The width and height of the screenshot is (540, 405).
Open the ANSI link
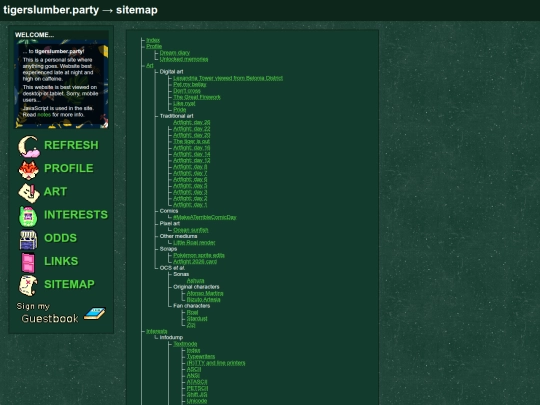(x=193, y=375)
